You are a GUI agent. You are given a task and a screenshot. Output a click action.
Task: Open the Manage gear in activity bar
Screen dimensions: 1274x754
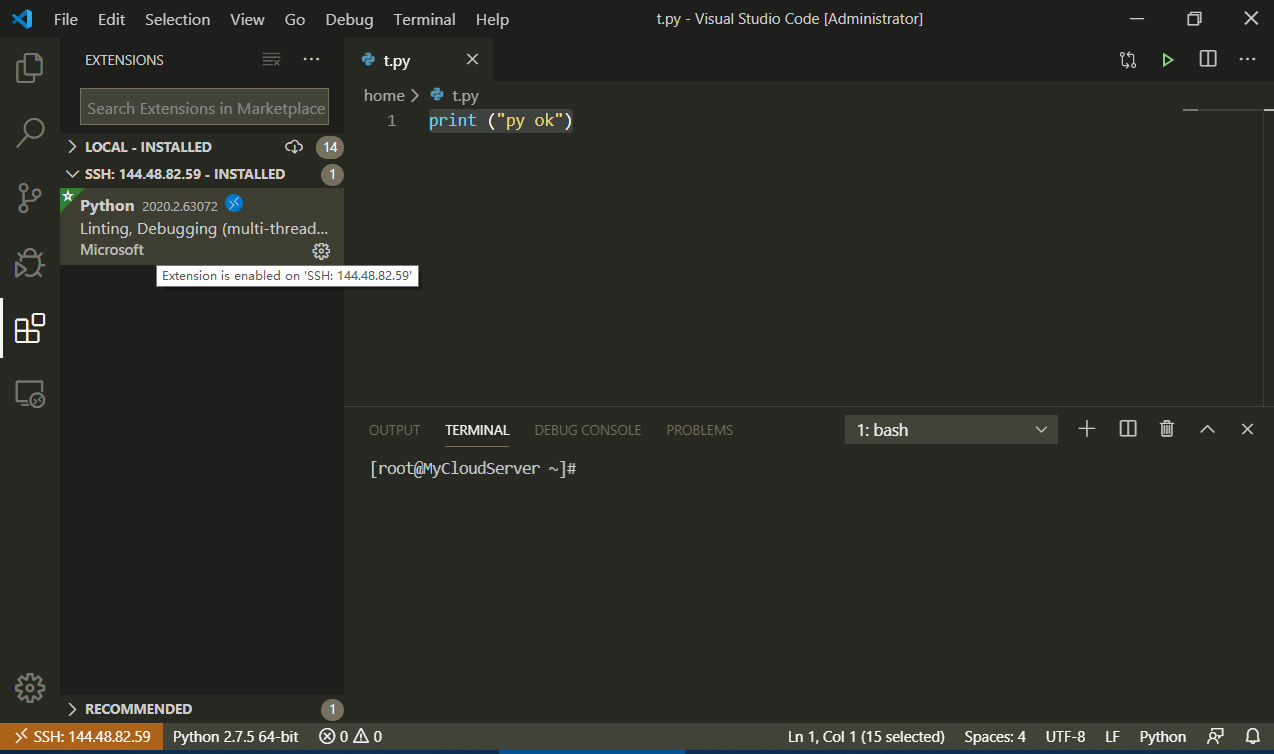30,688
